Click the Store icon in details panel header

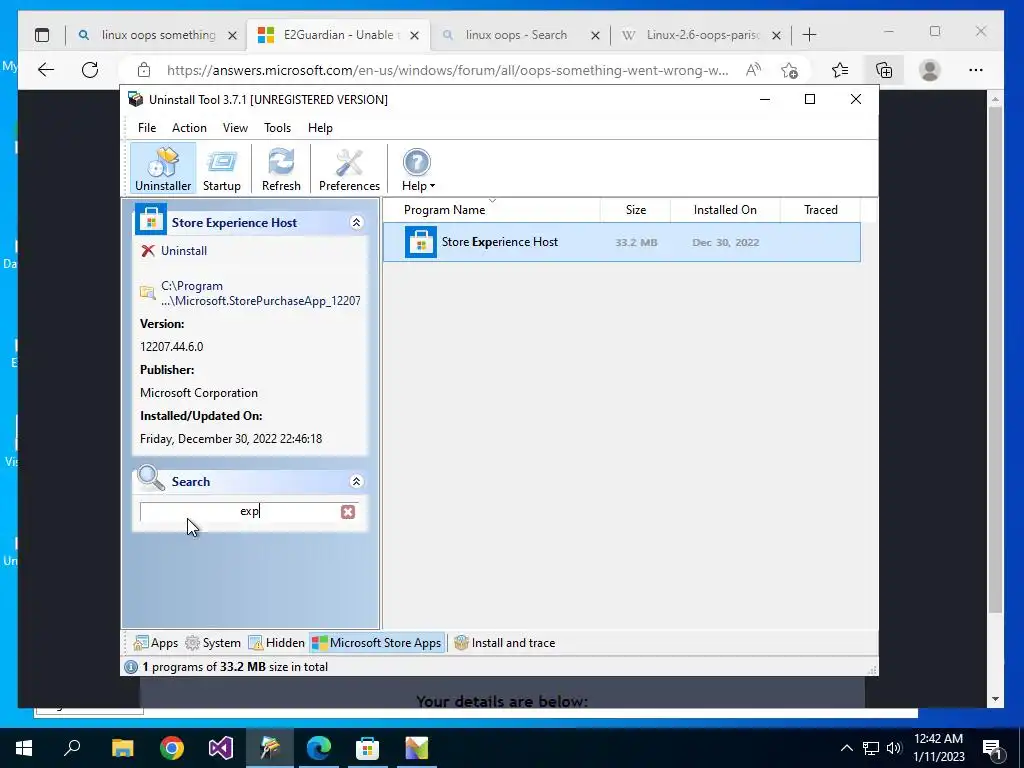[151, 219]
